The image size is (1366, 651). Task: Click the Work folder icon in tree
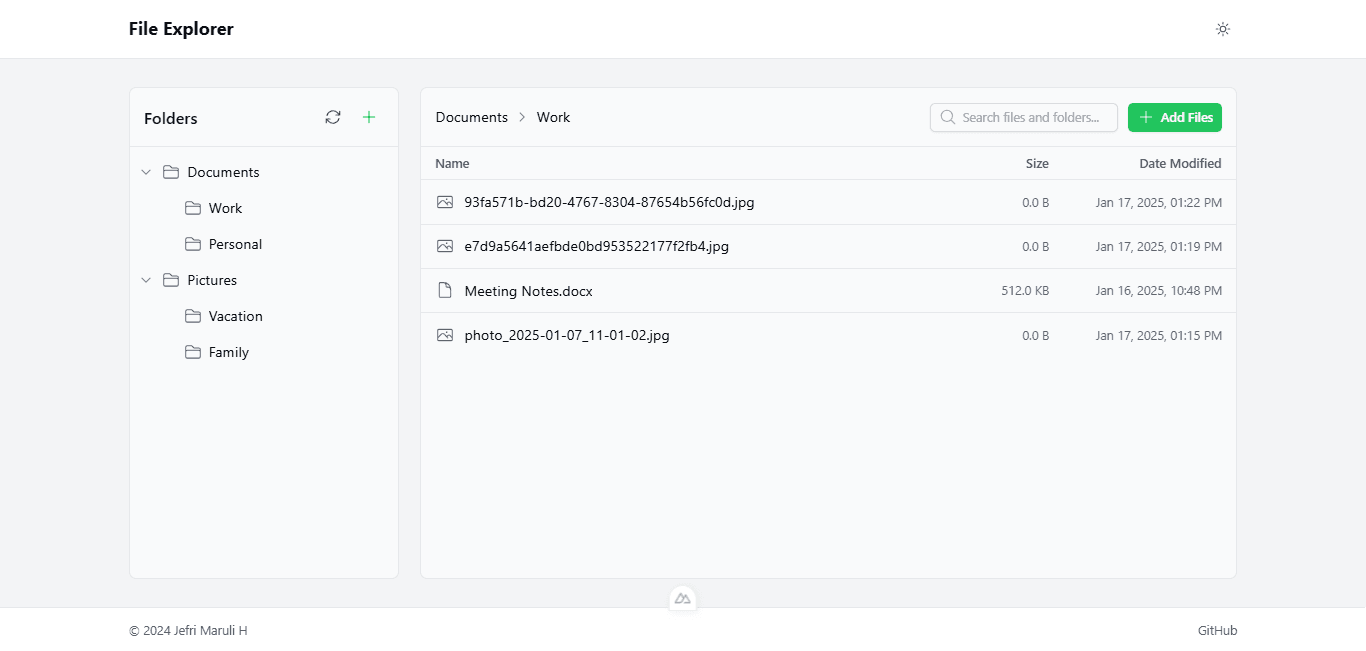pos(193,208)
